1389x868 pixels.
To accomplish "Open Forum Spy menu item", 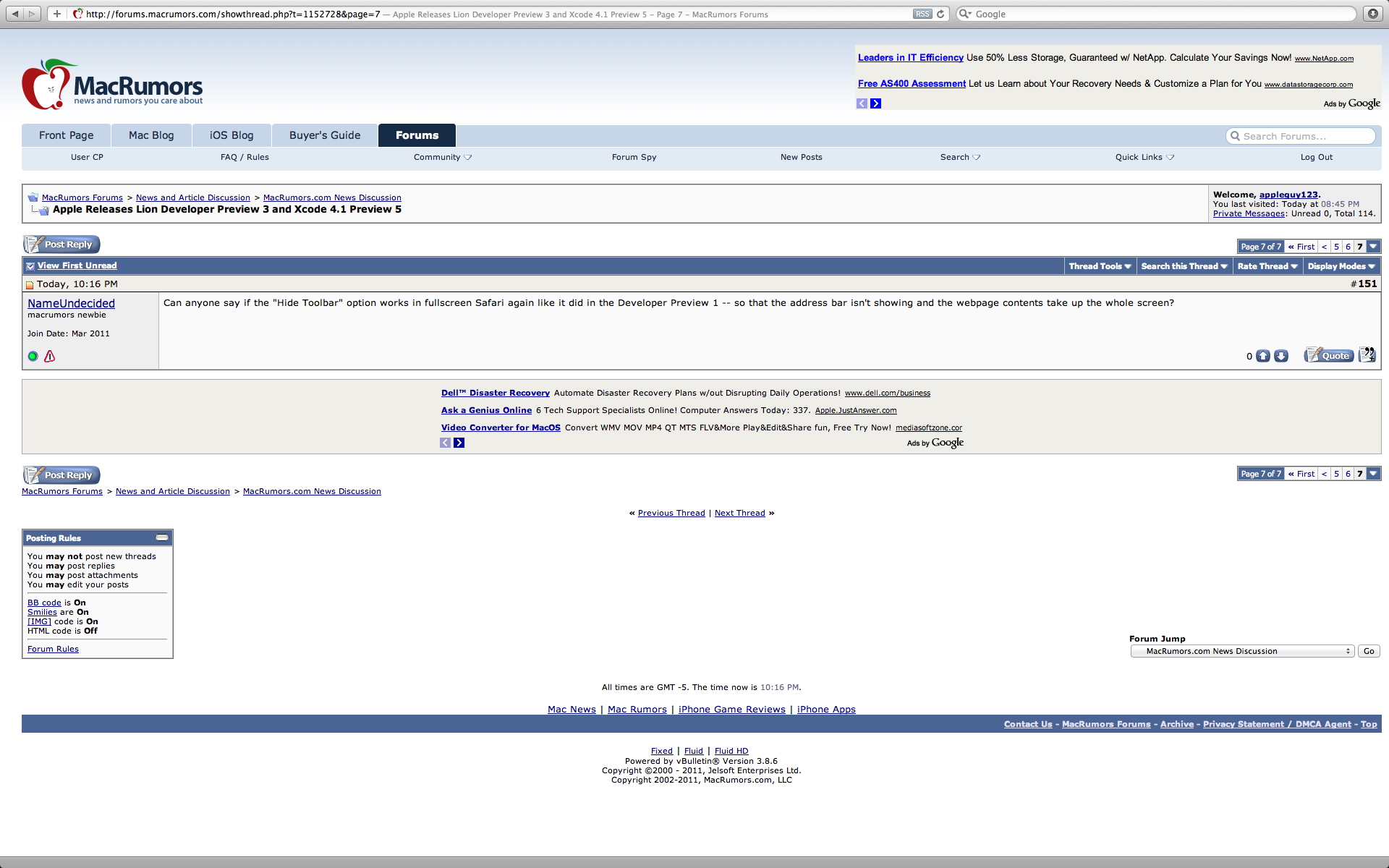I will point(634,157).
